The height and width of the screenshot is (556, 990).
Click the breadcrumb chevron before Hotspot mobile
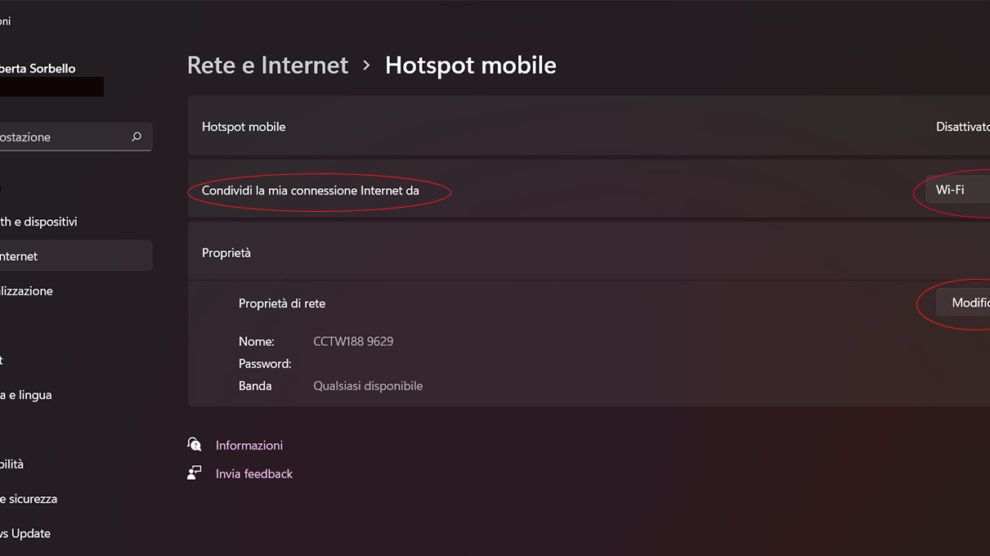pyautogui.click(x=366, y=66)
